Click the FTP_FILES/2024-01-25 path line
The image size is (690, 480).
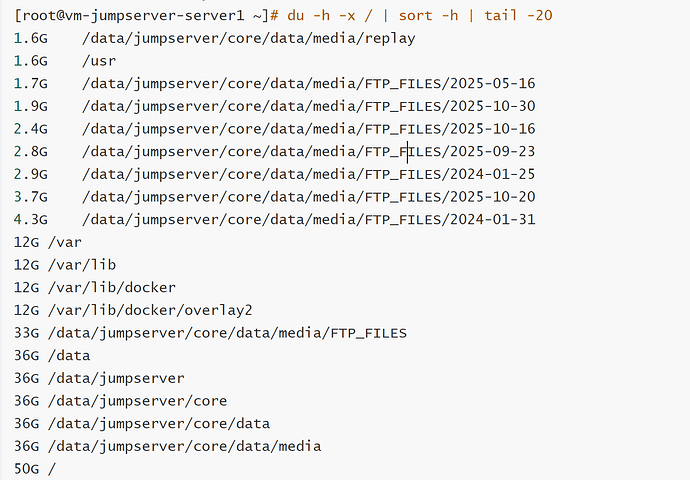point(310,174)
